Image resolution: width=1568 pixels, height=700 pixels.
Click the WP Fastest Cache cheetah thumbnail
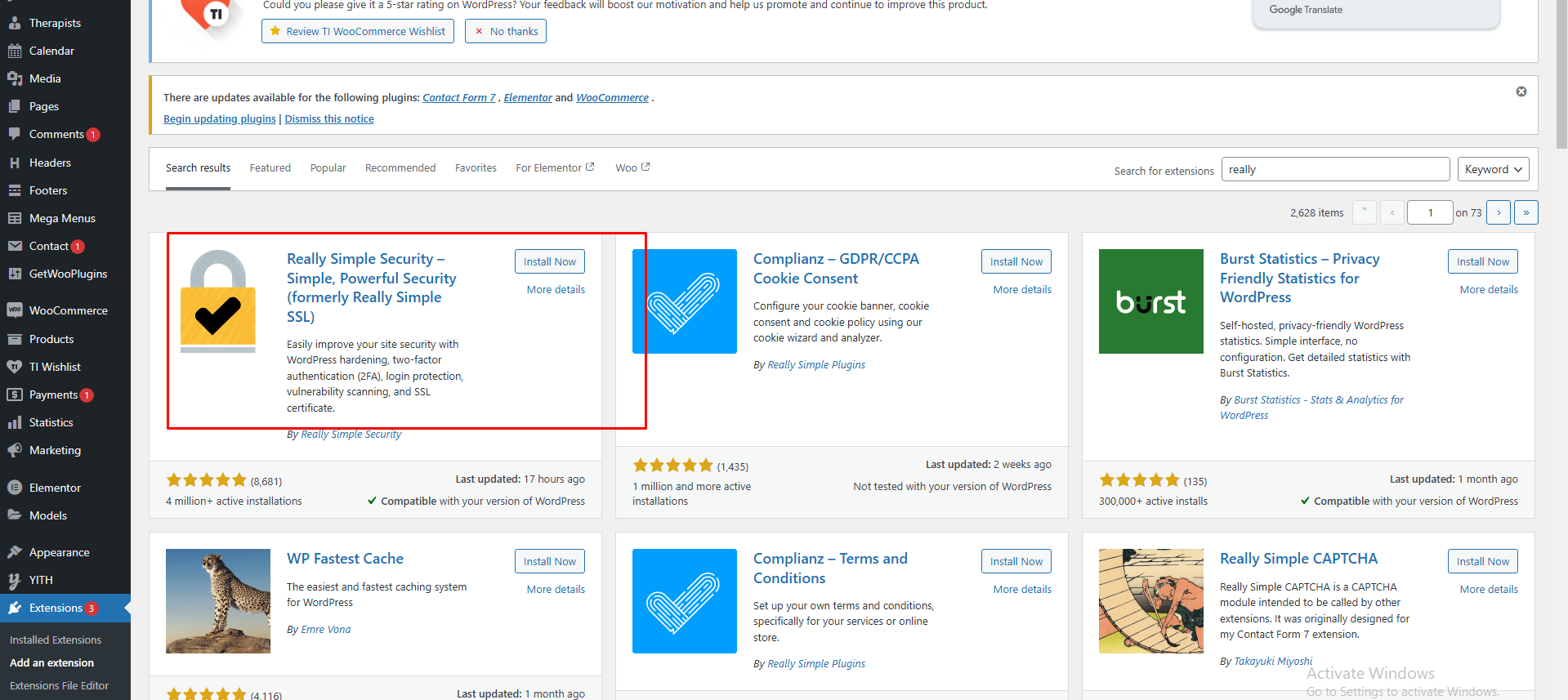(218, 601)
